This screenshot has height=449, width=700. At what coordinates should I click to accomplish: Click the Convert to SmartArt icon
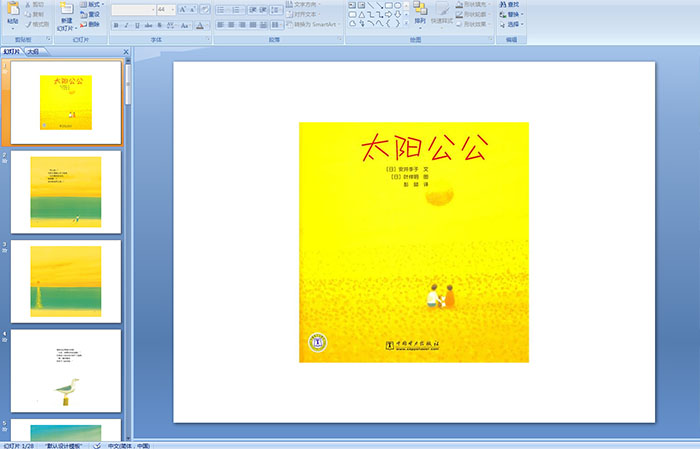point(289,24)
